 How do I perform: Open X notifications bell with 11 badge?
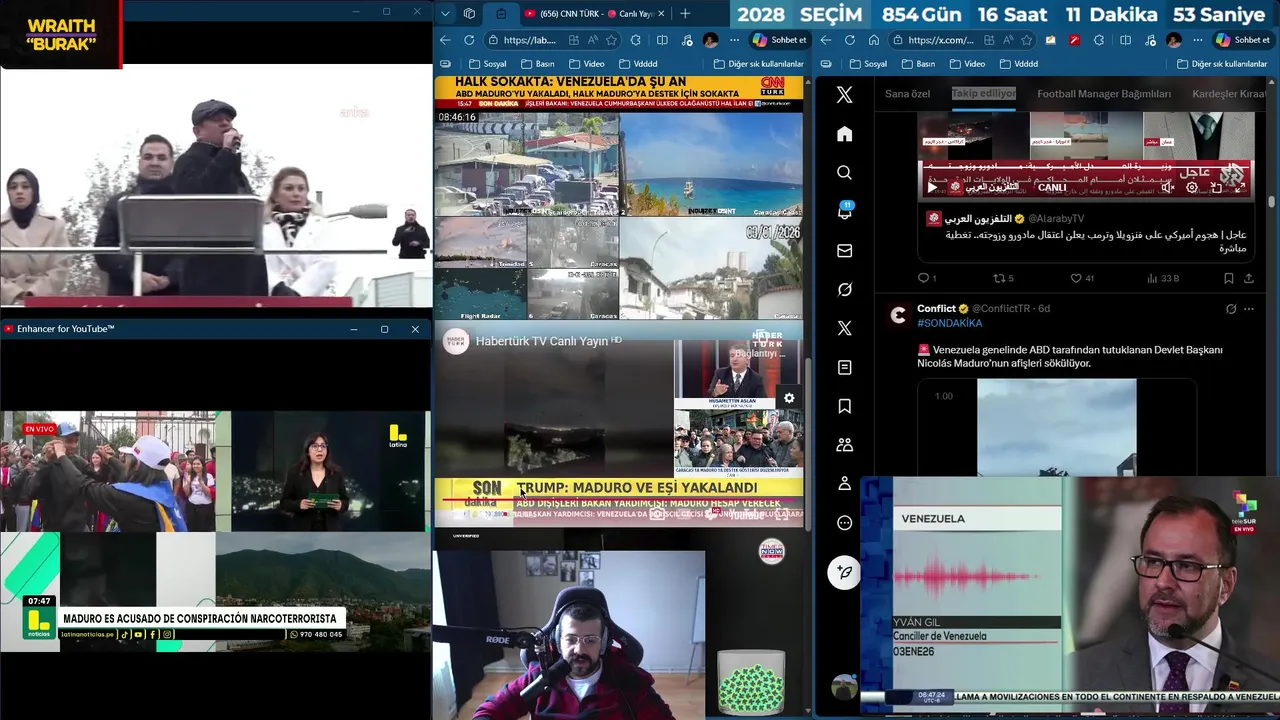click(x=844, y=211)
